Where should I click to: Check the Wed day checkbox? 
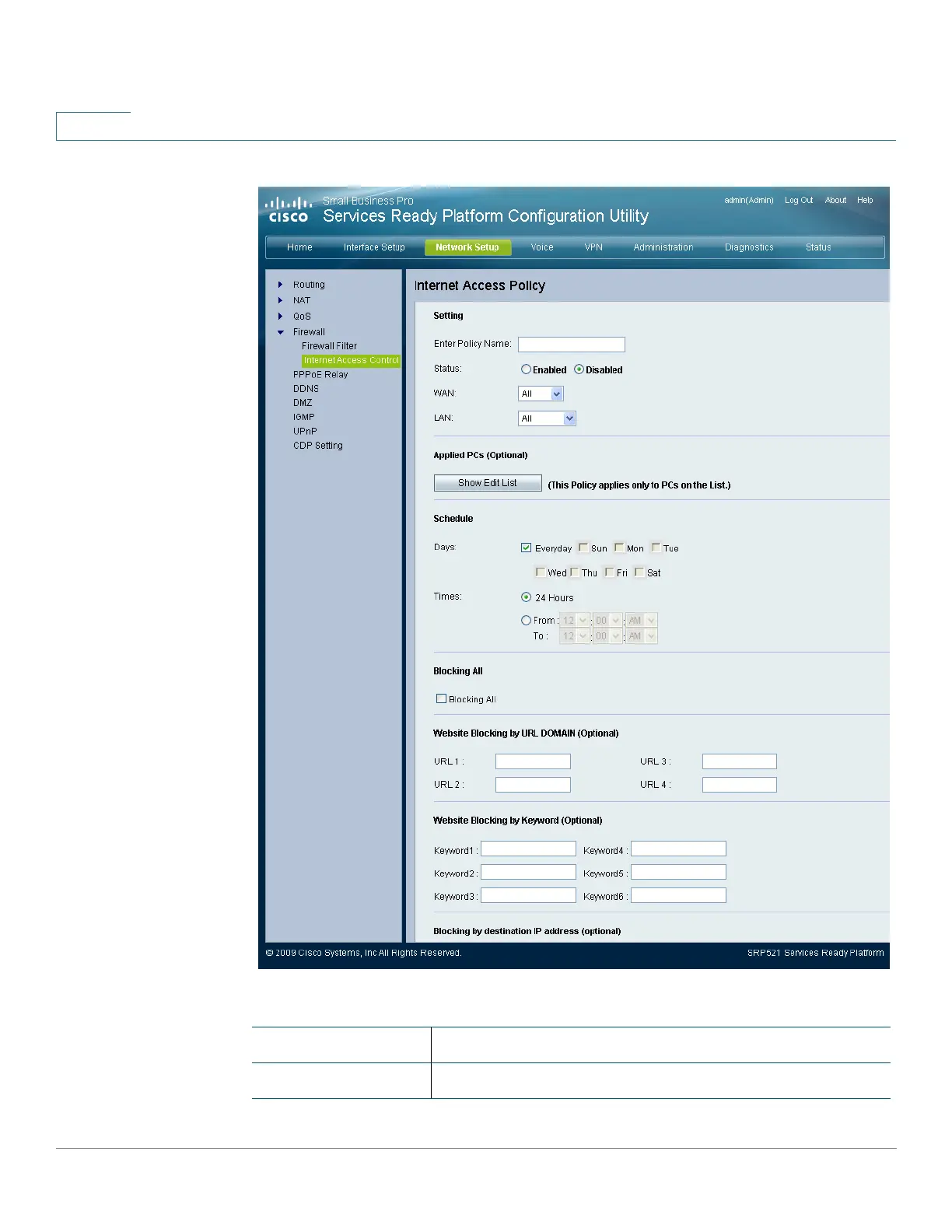tap(541, 572)
